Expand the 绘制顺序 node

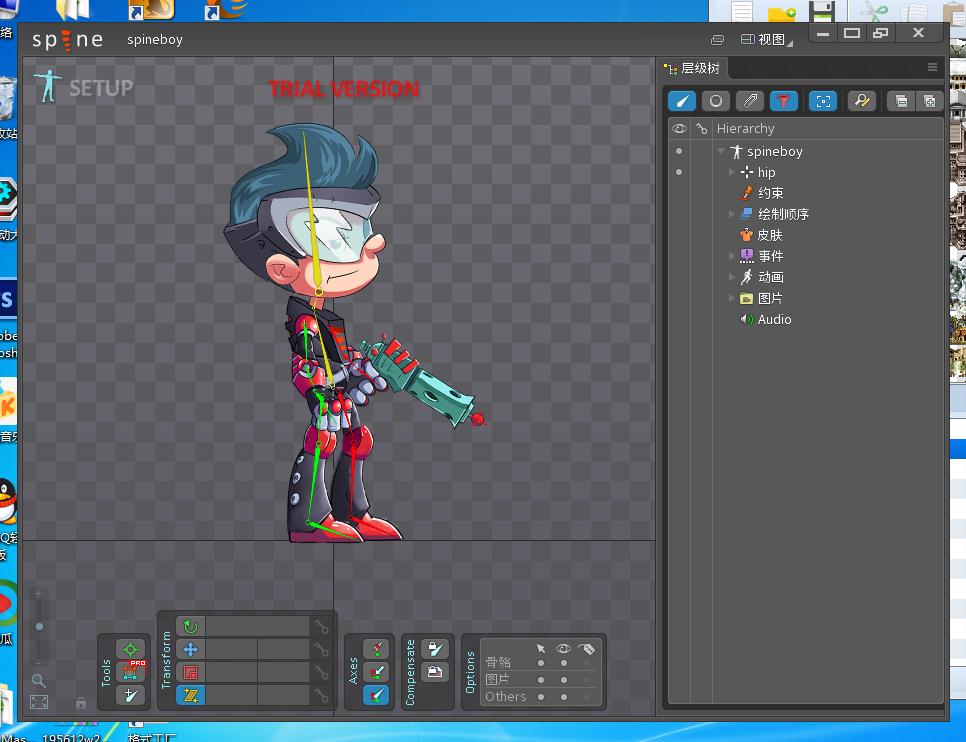coord(731,214)
